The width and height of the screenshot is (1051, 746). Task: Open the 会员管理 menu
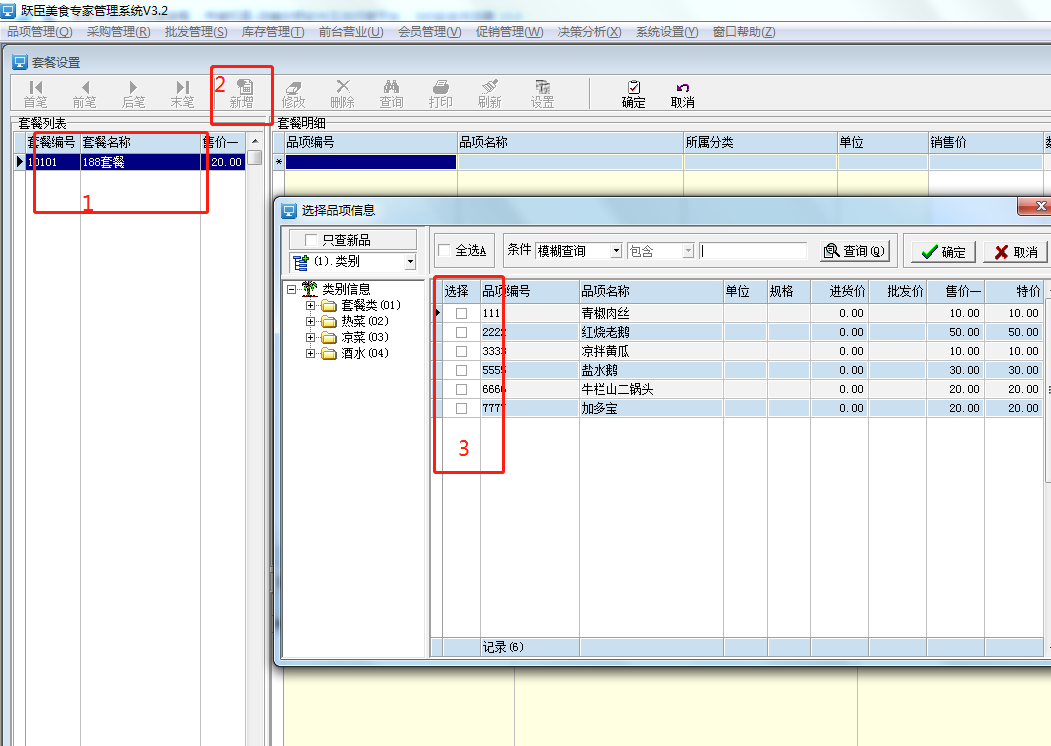[x=429, y=32]
